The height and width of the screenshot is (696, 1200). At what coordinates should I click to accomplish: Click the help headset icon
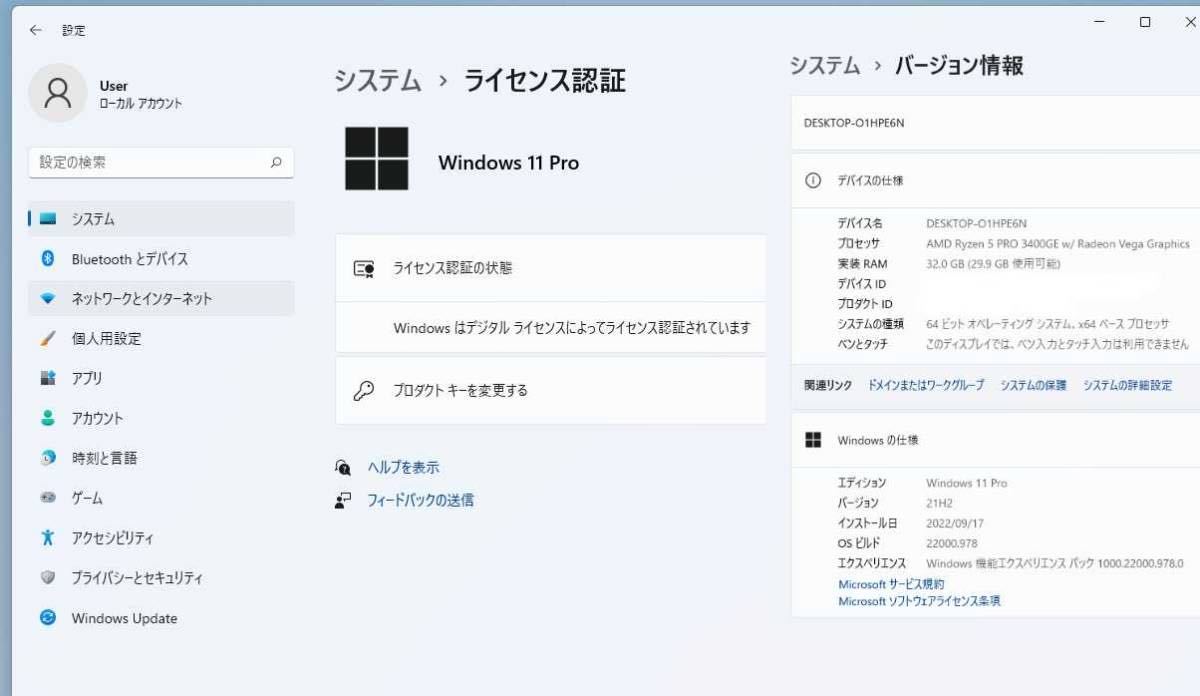pyautogui.click(x=343, y=467)
